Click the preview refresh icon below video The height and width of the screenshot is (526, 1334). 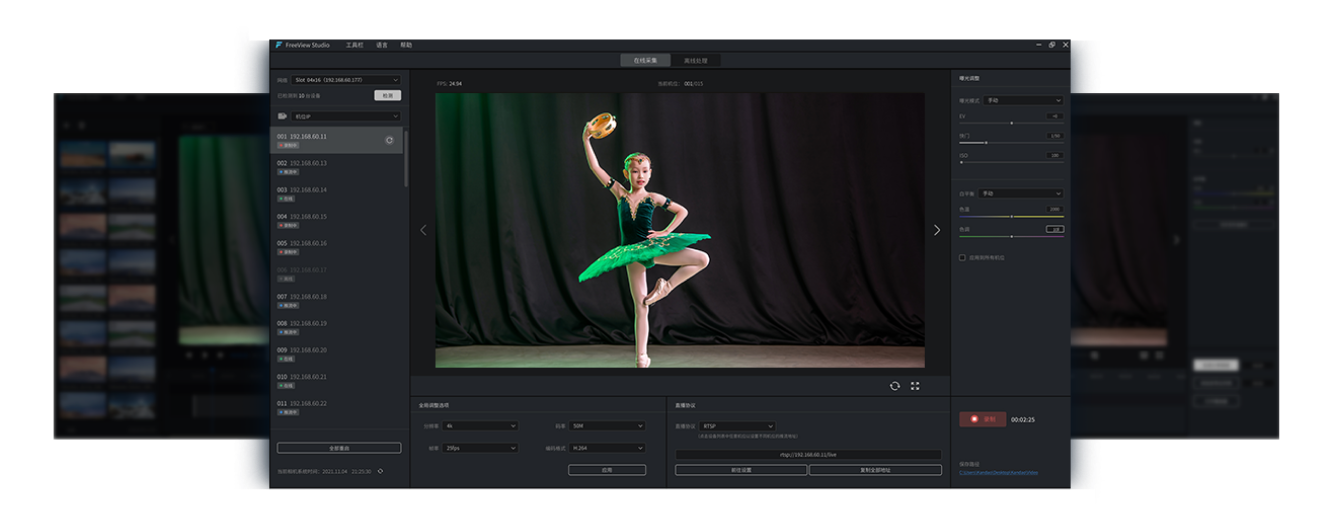(895, 386)
